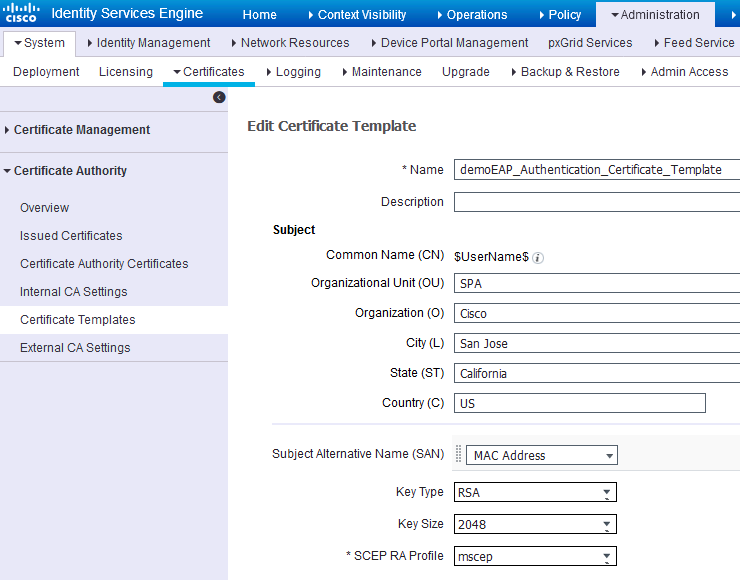Click the Organizational Unit field containing SPA
Viewport: 740px width, 580px height.
click(597, 283)
